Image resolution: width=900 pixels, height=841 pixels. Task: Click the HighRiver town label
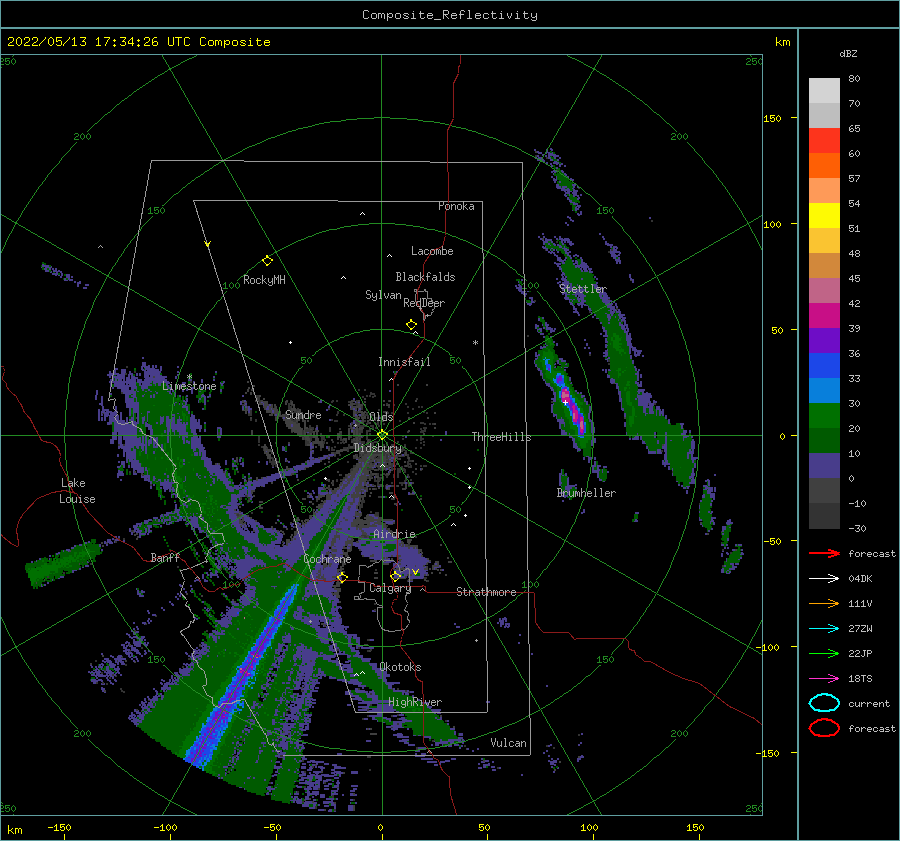[x=414, y=702]
